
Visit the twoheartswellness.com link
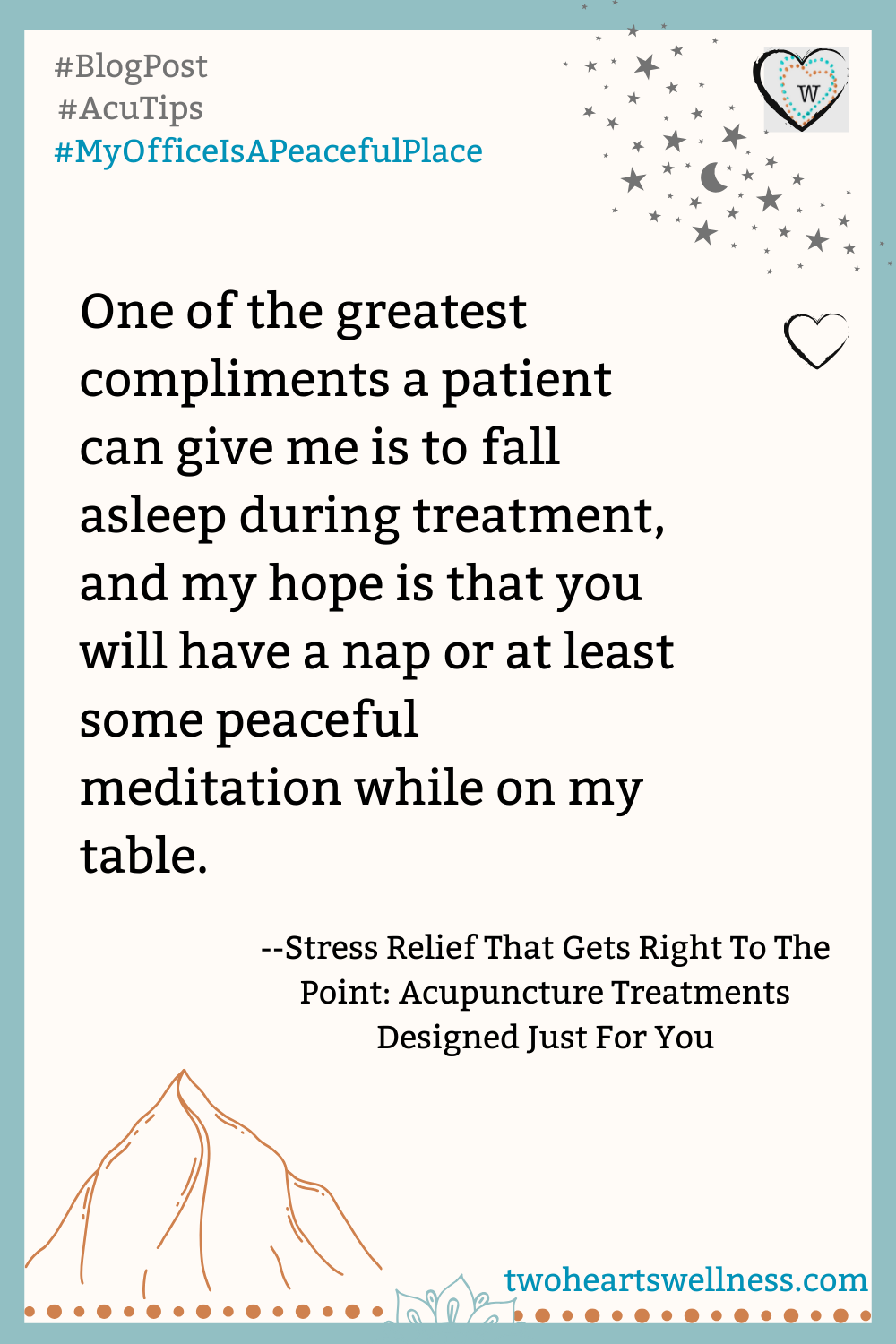[x=685, y=1279]
